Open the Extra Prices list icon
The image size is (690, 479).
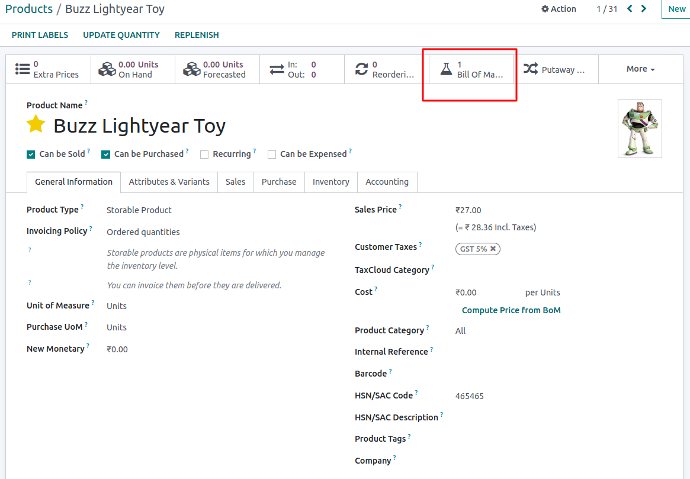[x=22, y=69]
